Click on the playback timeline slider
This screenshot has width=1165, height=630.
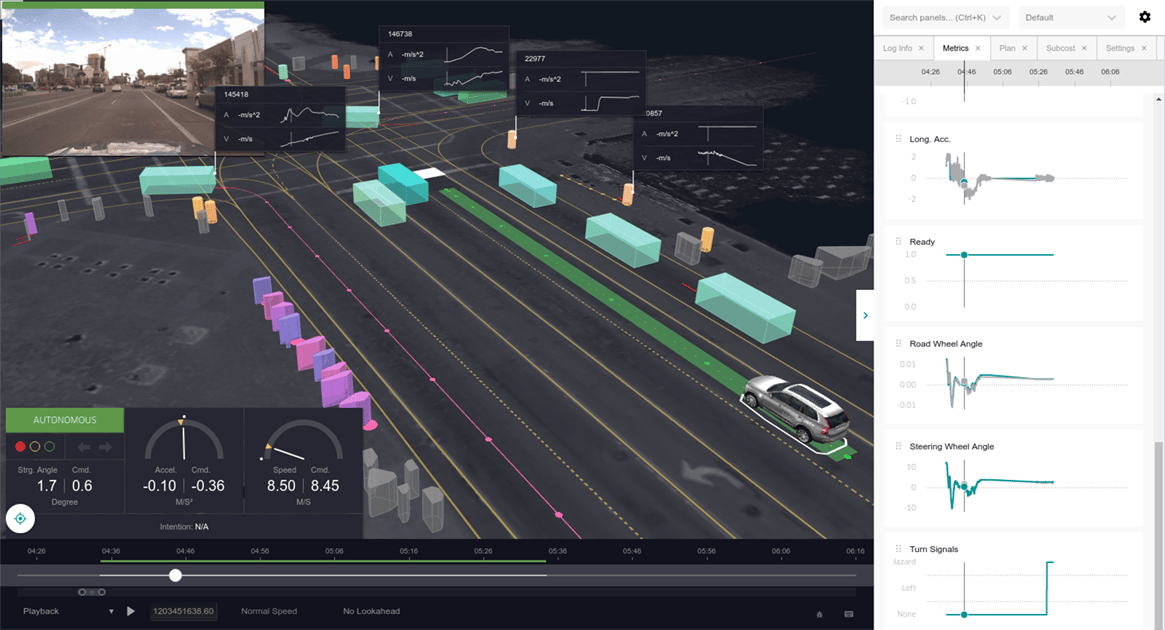[176, 575]
